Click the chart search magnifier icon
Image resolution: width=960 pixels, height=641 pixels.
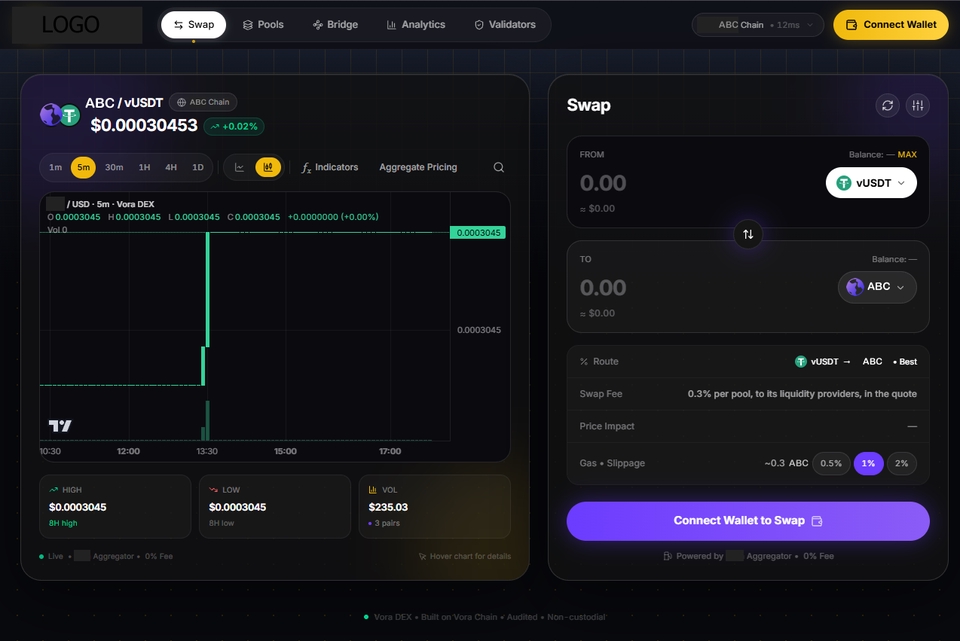click(499, 167)
